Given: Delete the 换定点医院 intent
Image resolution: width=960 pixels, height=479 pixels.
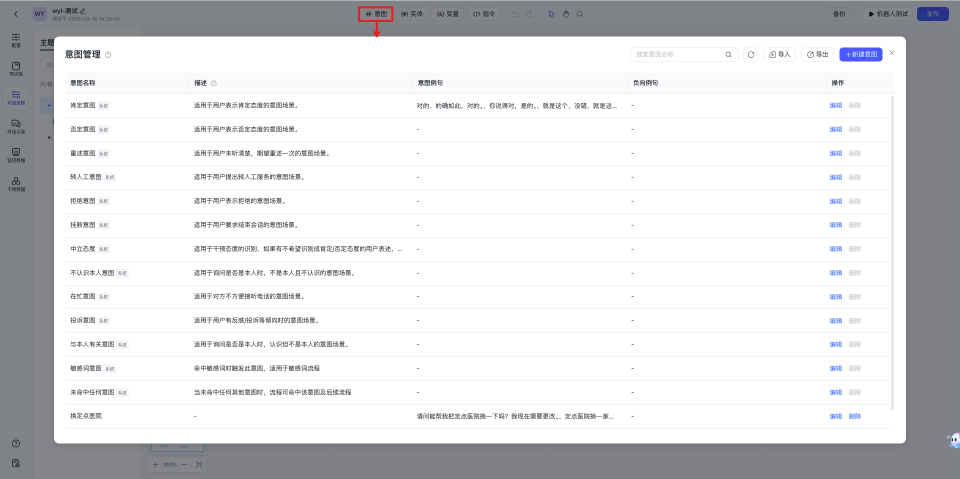Looking at the screenshot, I should [x=854, y=416].
